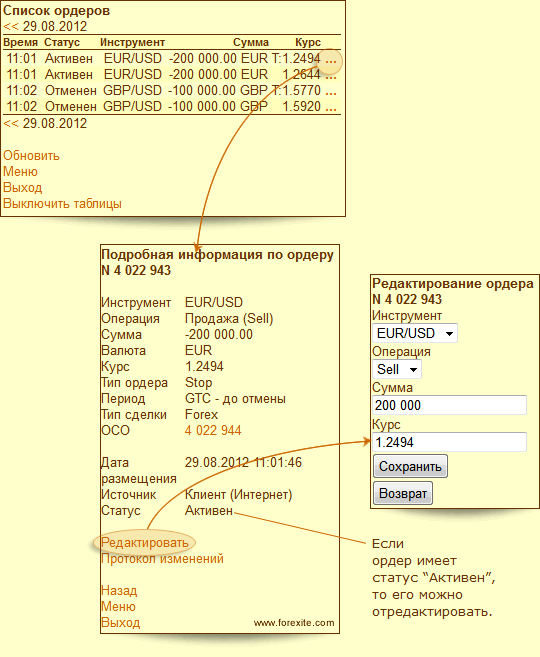Click the Обновить refresh link
This screenshot has height=657, width=540.
click(31, 155)
